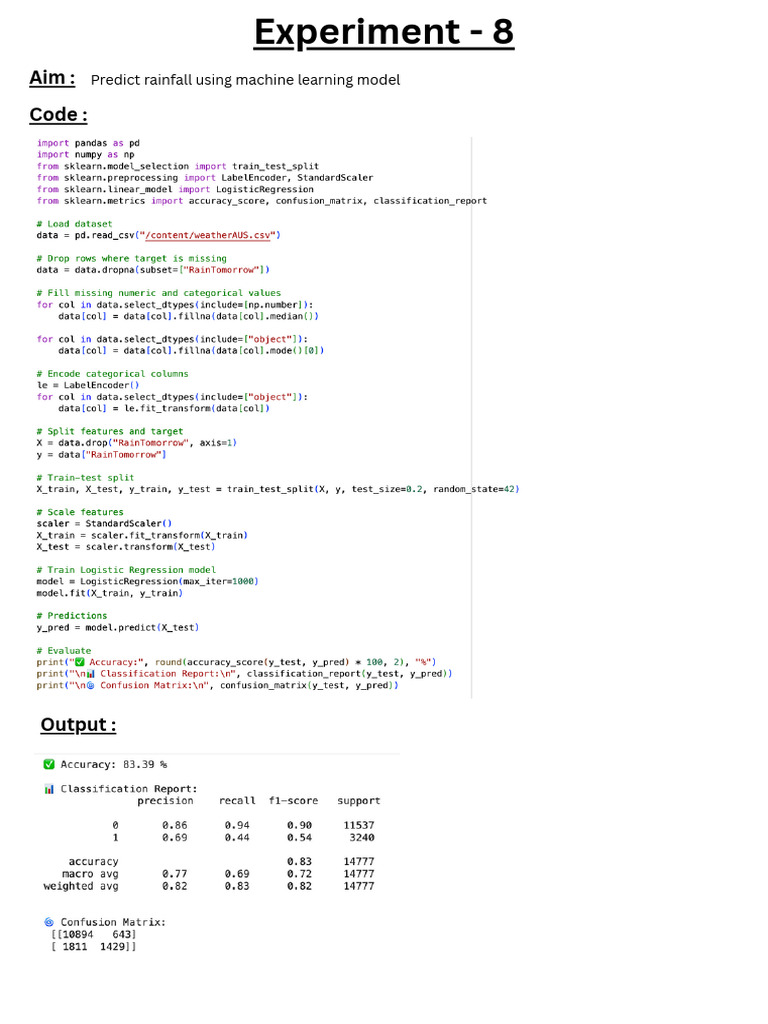The image size is (768, 1024).
Task: Click the bar chart icon beside Classification Report output
Action: (49, 789)
